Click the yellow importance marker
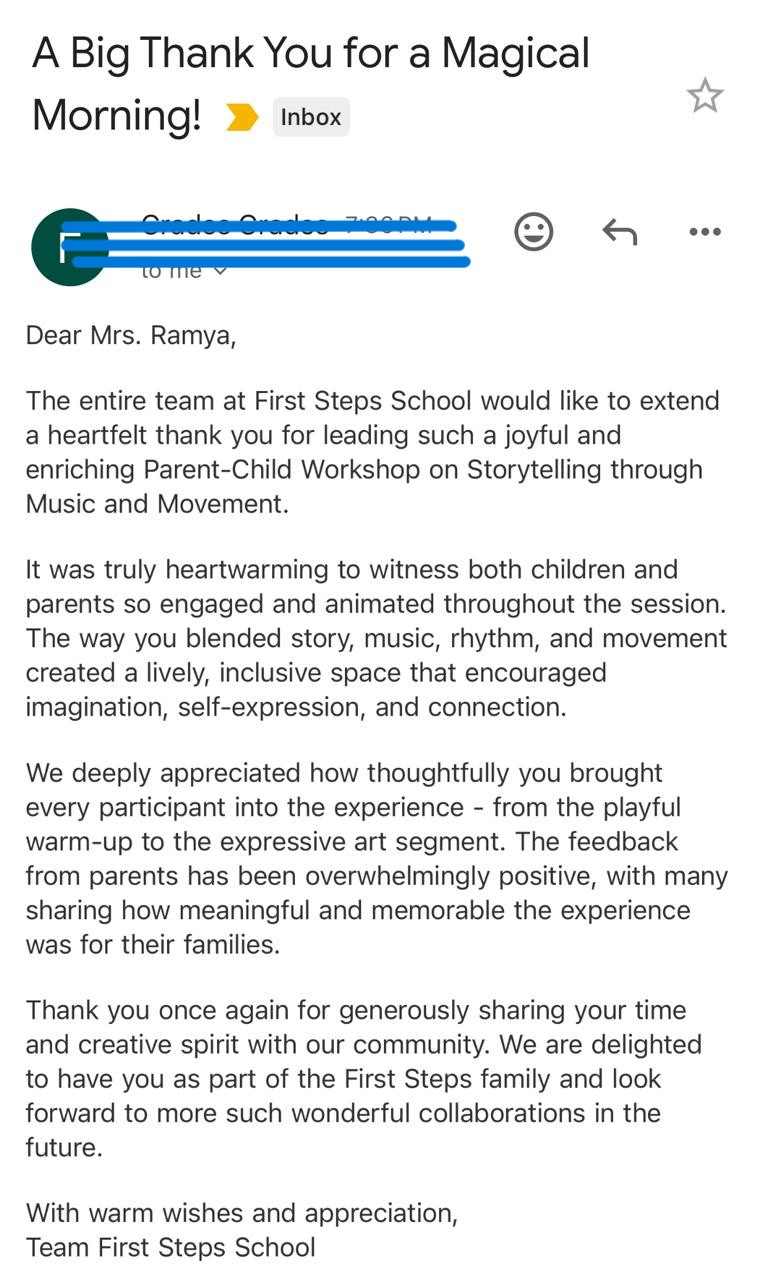The image size is (760, 1280). pyautogui.click(x=241, y=117)
